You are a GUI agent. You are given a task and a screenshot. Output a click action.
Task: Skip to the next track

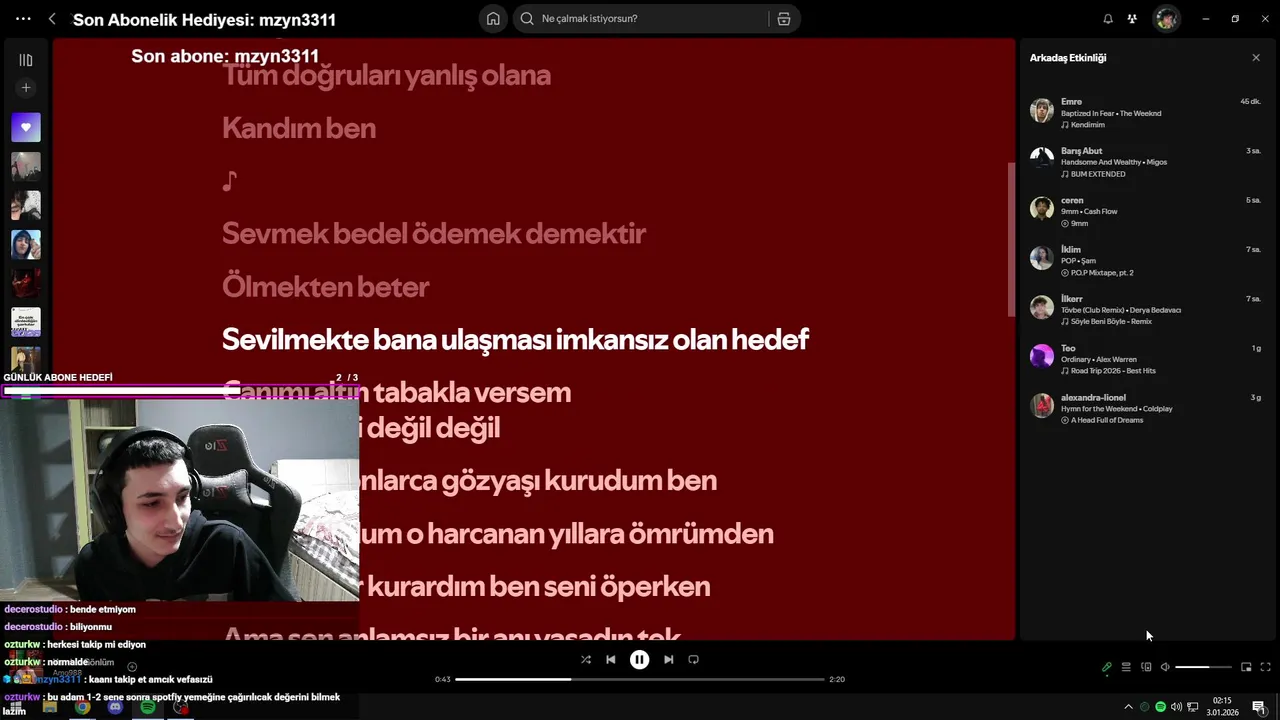coord(669,660)
